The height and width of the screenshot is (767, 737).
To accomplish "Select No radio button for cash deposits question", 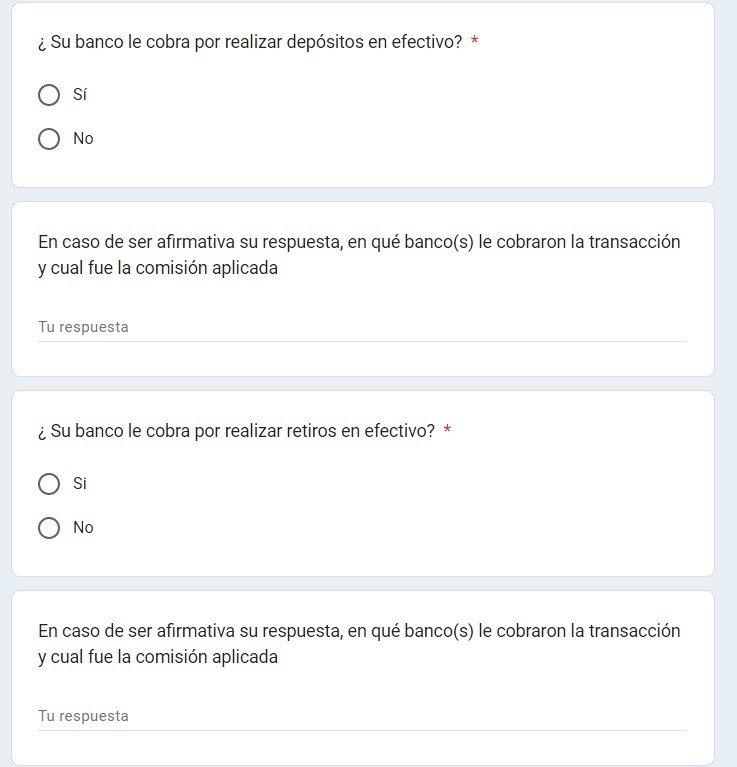I will tap(49, 139).
